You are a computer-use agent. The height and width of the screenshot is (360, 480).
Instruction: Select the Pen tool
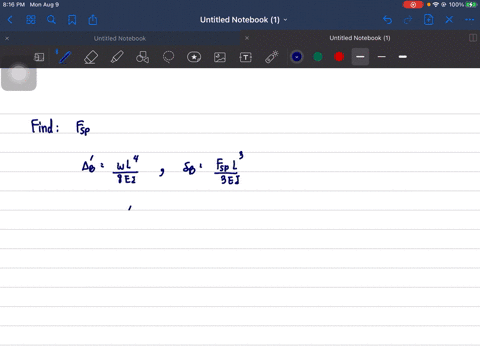(65, 57)
